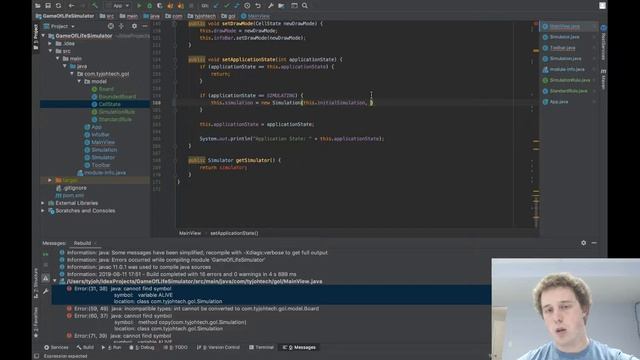640x360 pixels.
Task: Open the Version Control tool window tab
Action: 218,347
